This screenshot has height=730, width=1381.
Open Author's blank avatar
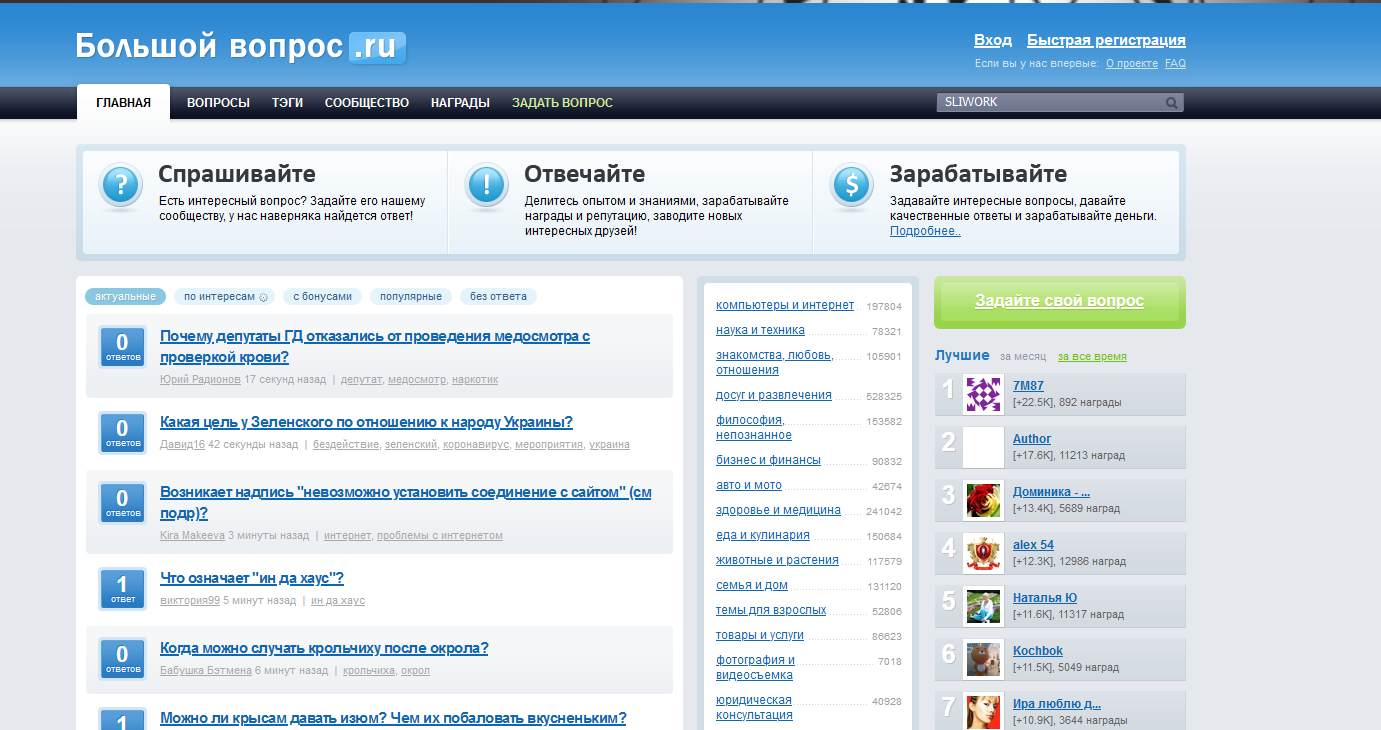984,447
